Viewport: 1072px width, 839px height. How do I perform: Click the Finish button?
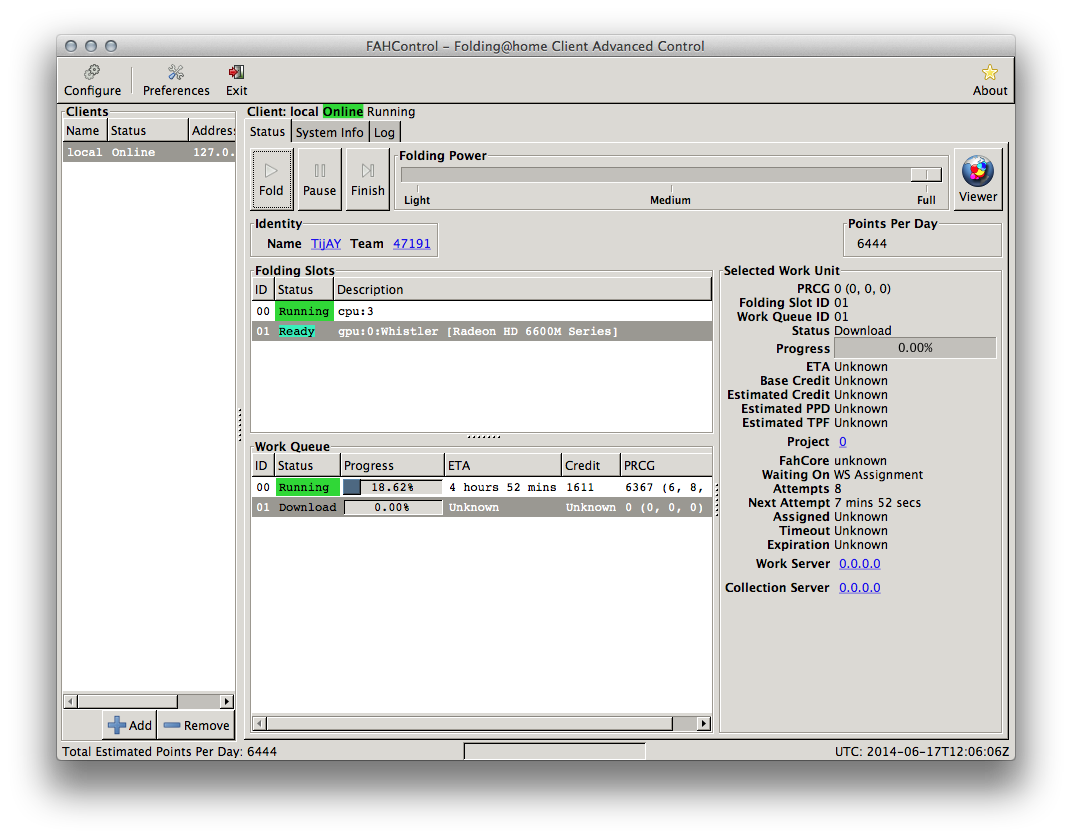point(368,179)
